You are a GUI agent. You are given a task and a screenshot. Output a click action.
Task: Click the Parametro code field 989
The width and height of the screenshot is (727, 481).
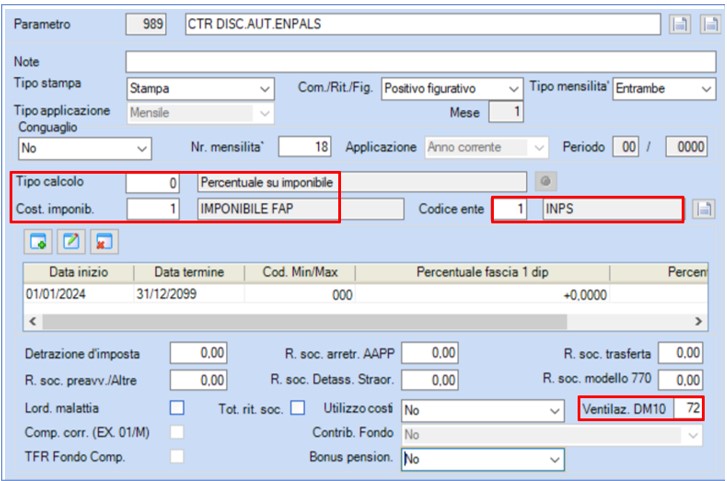click(146, 24)
